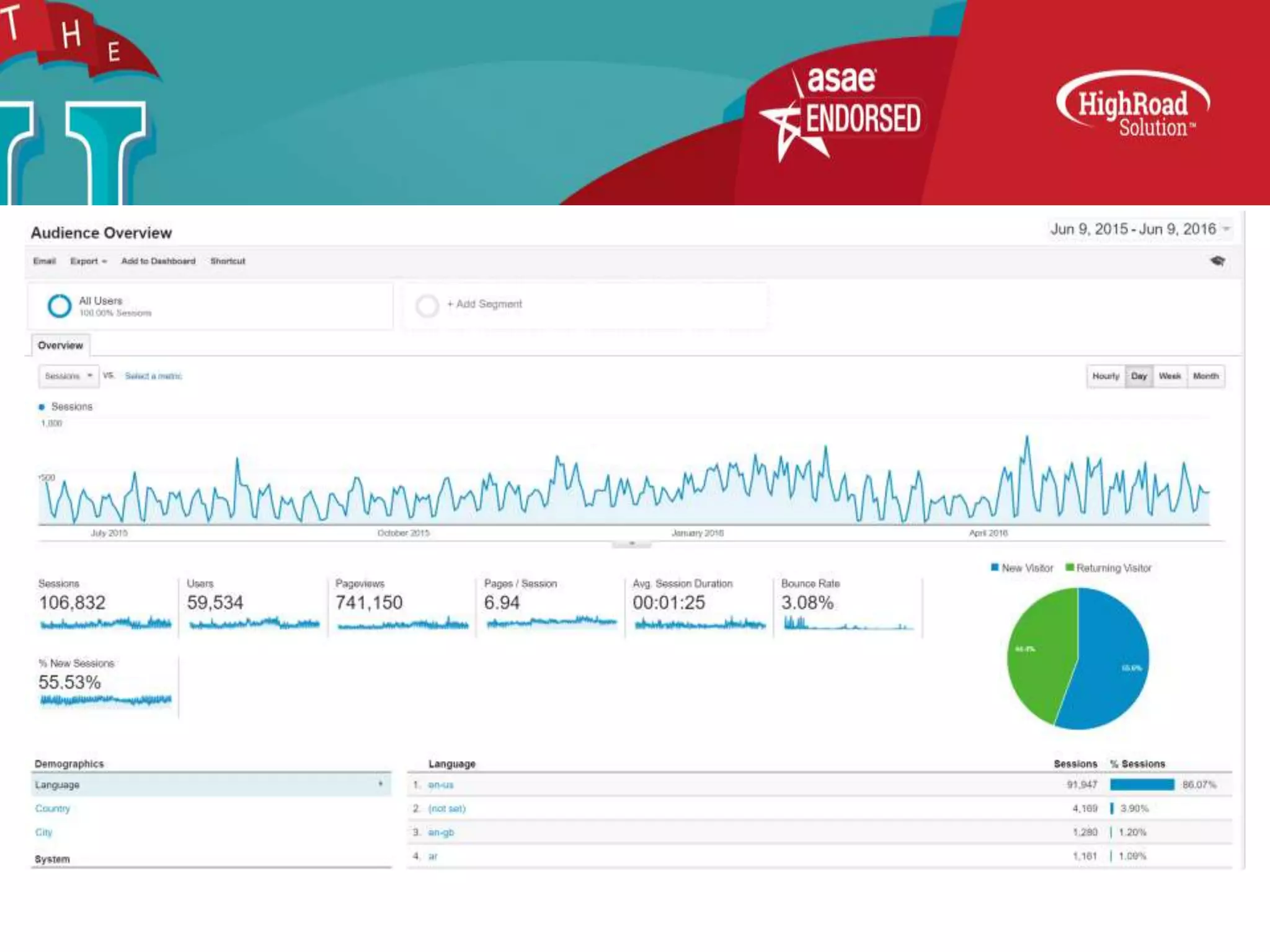Click the Select a metric link

[x=153, y=376]
